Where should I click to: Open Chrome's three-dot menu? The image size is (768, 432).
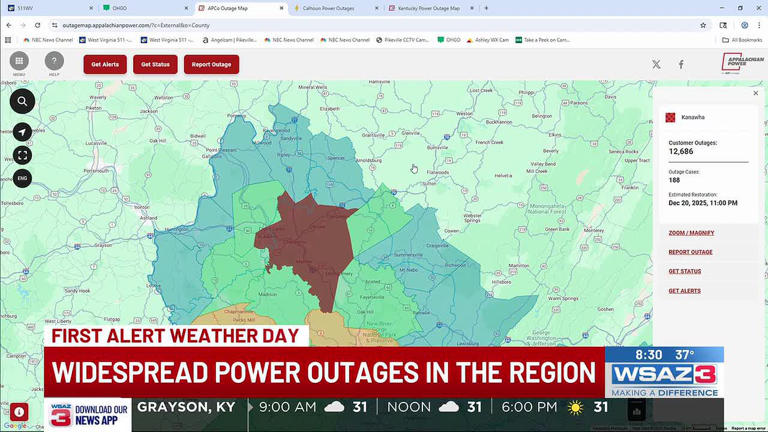pyautogui.click(x=760, y=25)
